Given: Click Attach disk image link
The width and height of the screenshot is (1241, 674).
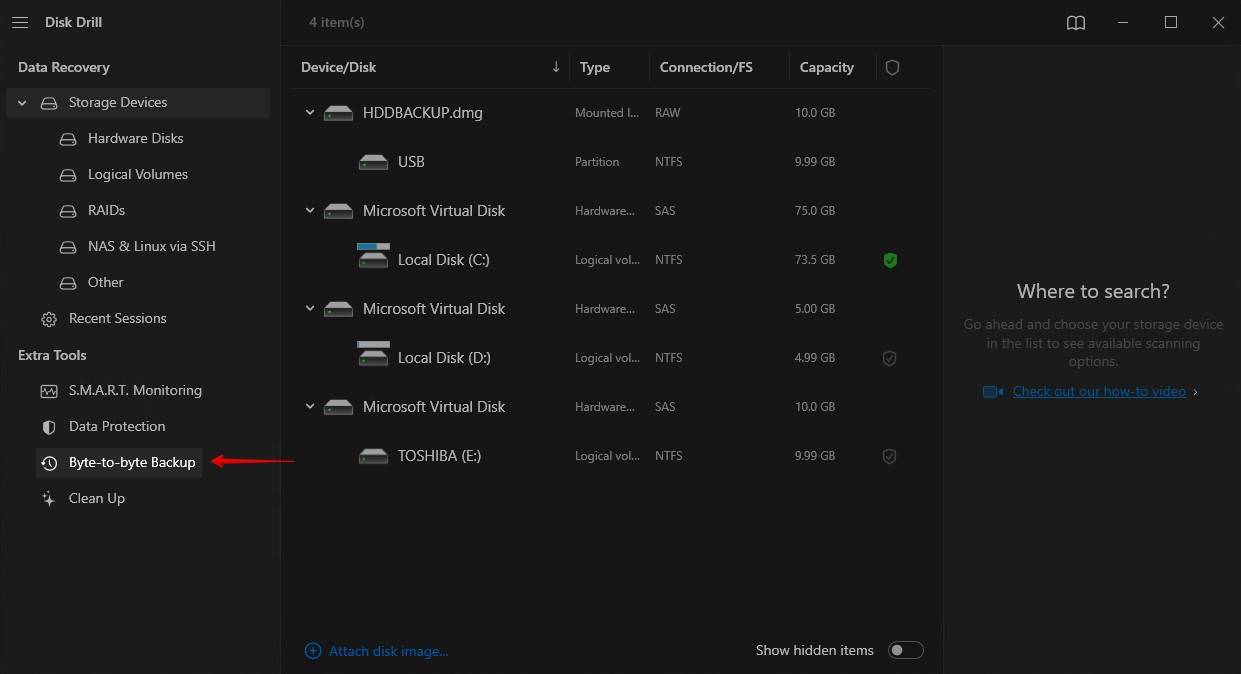Looking at the screenshot, I should click(x=388, y=651).
